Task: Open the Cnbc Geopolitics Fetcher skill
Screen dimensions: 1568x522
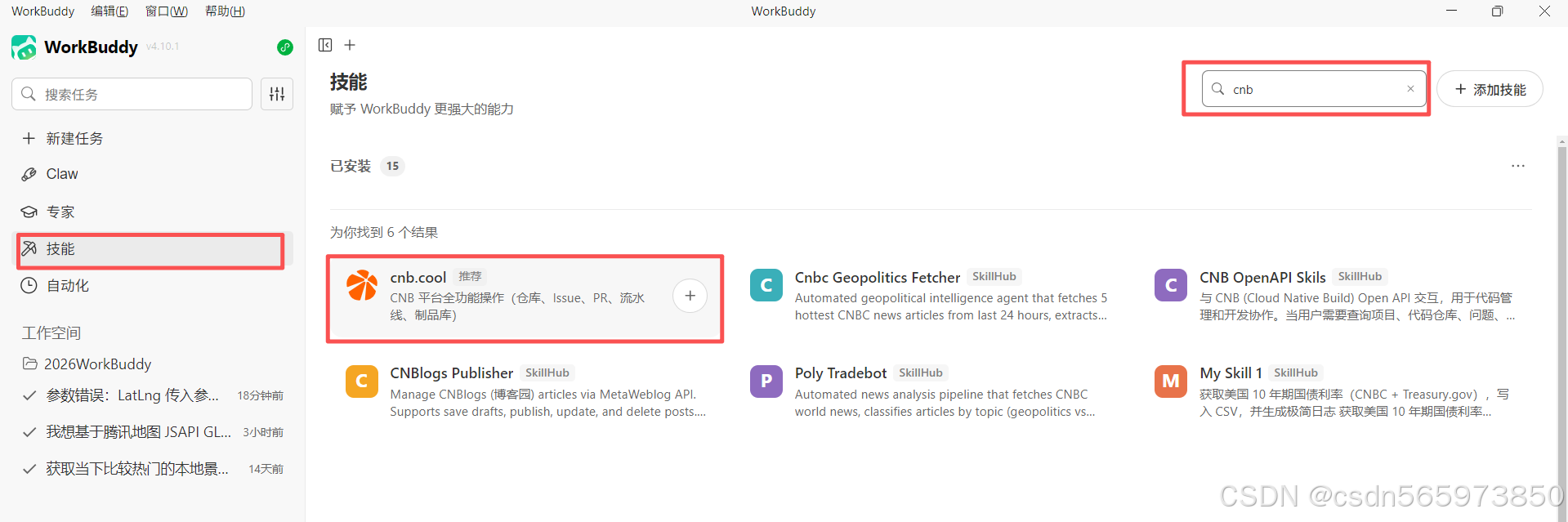Action: pyautogui.click(x=878, y=278)
